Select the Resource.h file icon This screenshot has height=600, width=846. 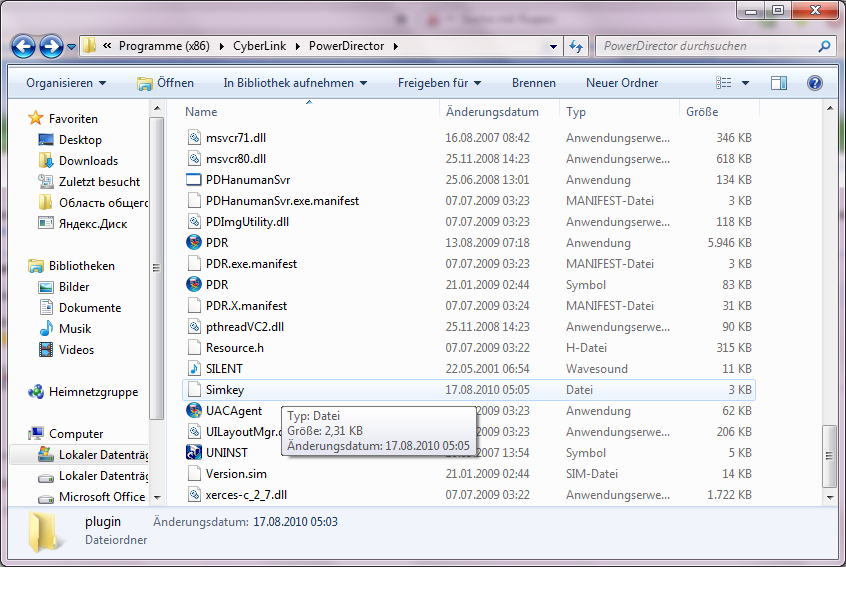tap(194, 348)
